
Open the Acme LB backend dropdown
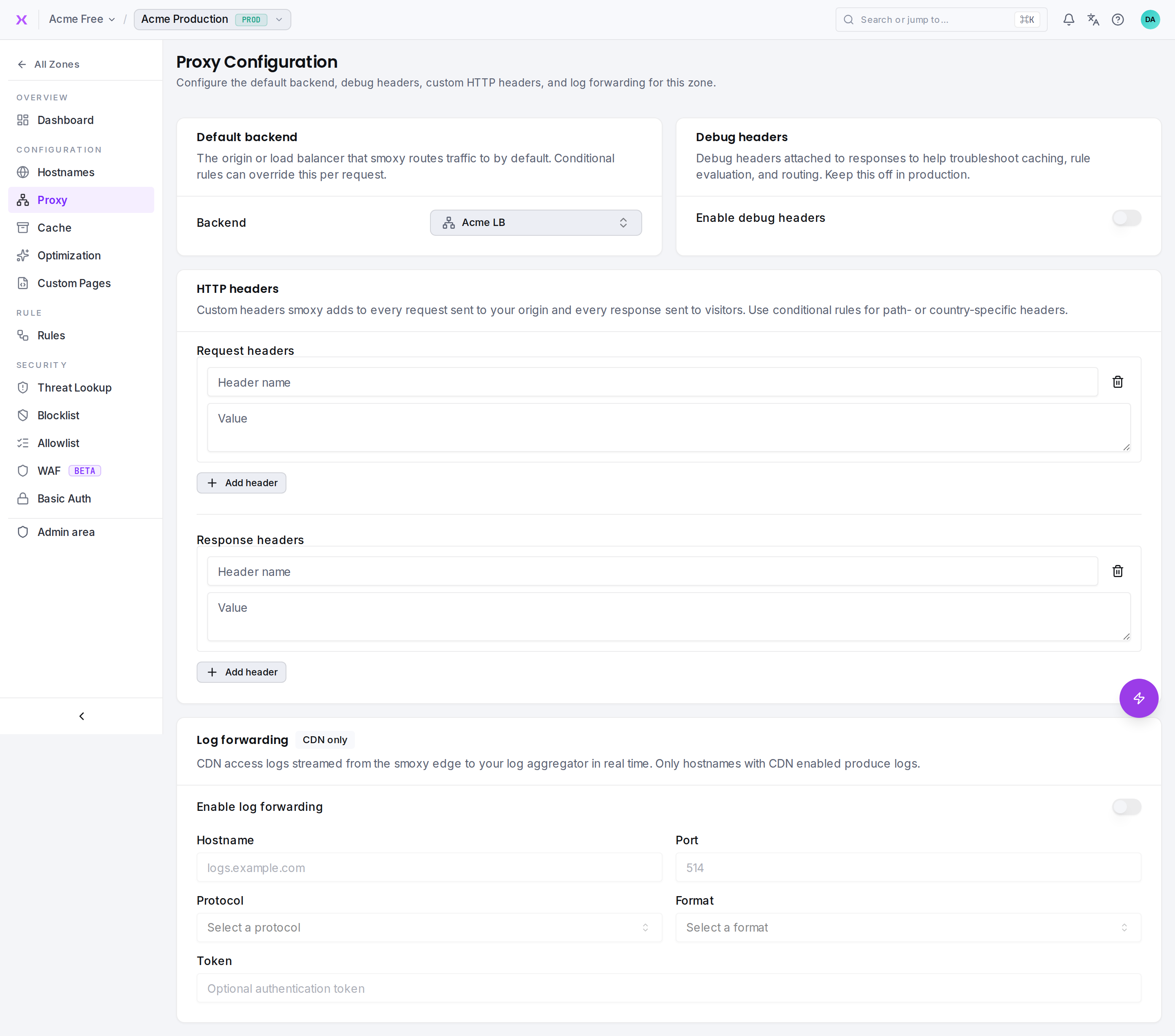(x=536, y=222)
